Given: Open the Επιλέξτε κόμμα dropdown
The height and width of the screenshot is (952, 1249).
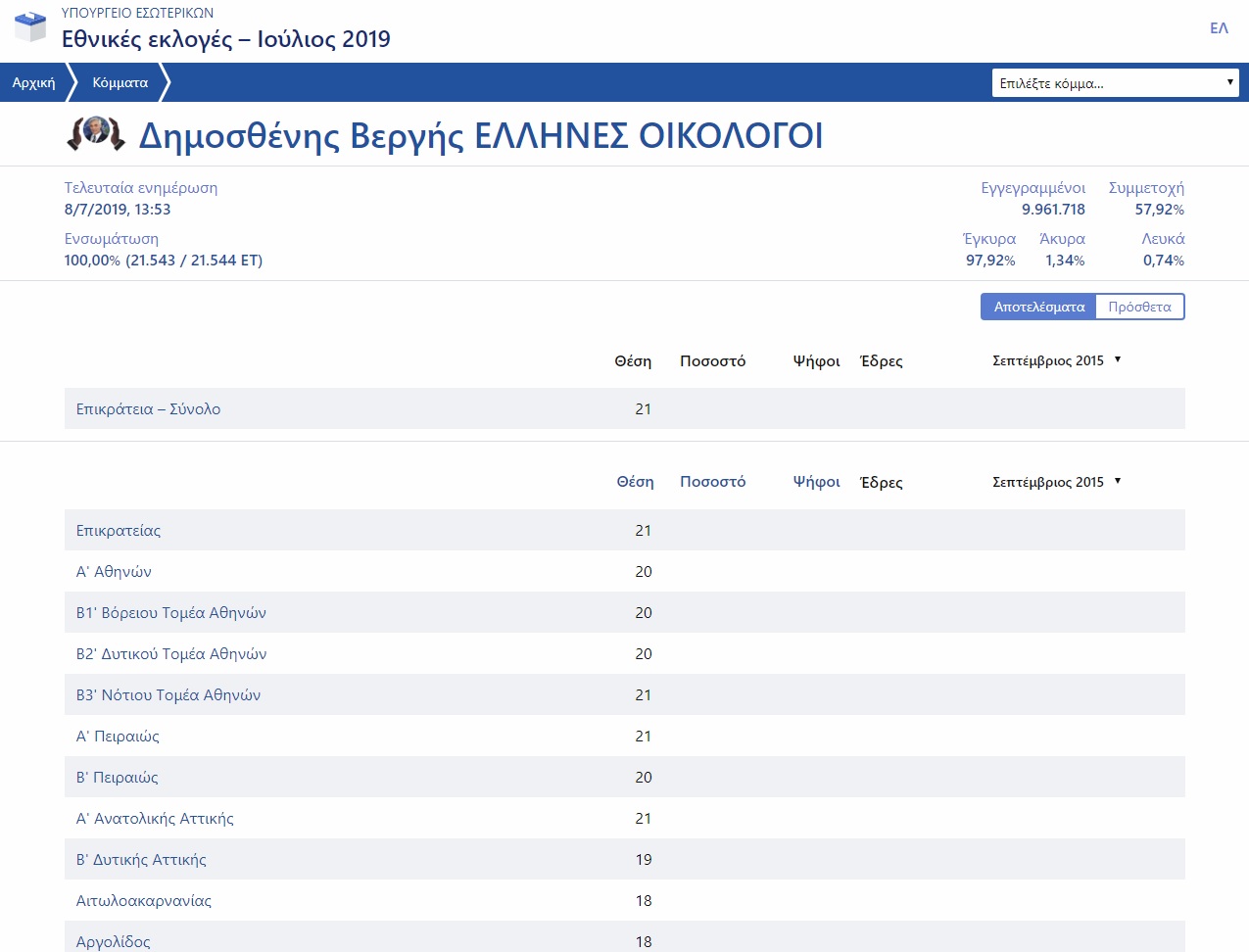Looking at the screenshot, I should click(1115, 83).
